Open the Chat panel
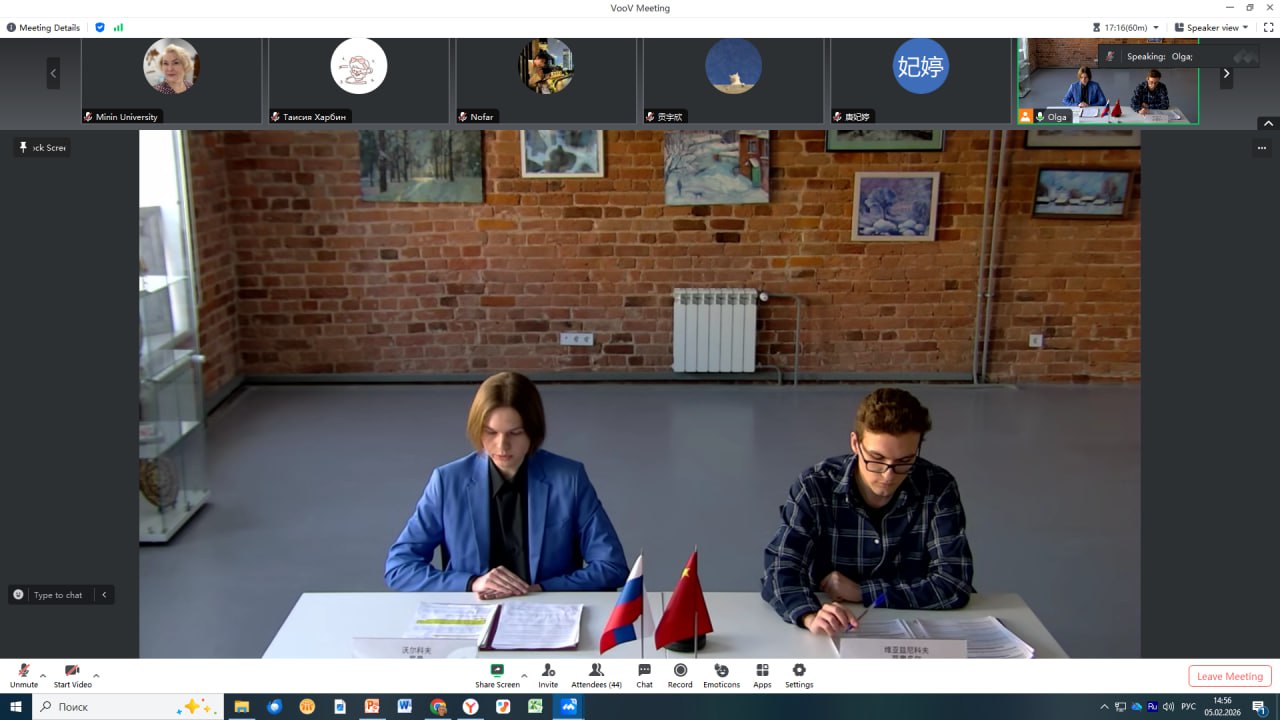1280x720 pixels. pos(644,671)
